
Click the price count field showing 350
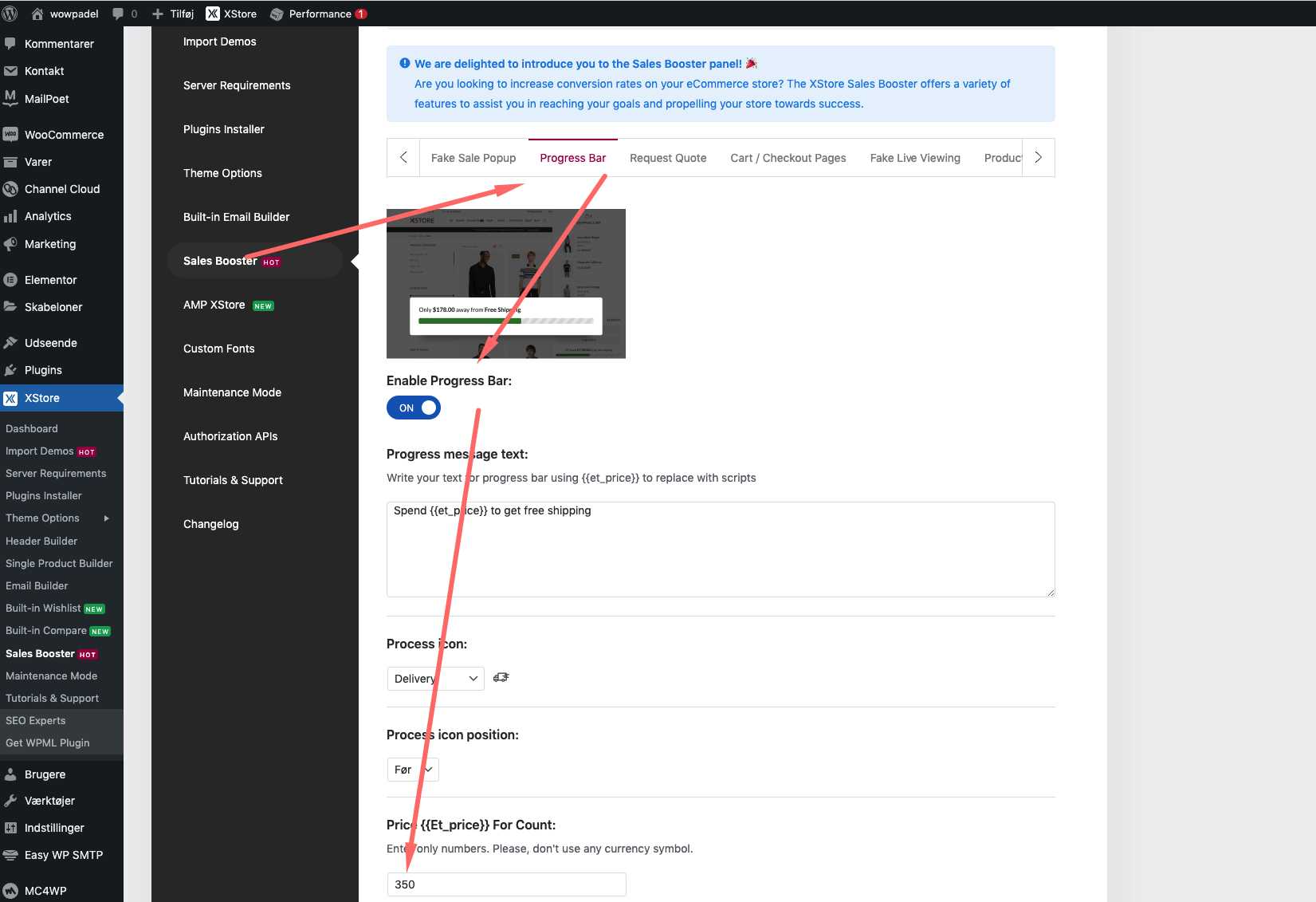pos(507,884)
